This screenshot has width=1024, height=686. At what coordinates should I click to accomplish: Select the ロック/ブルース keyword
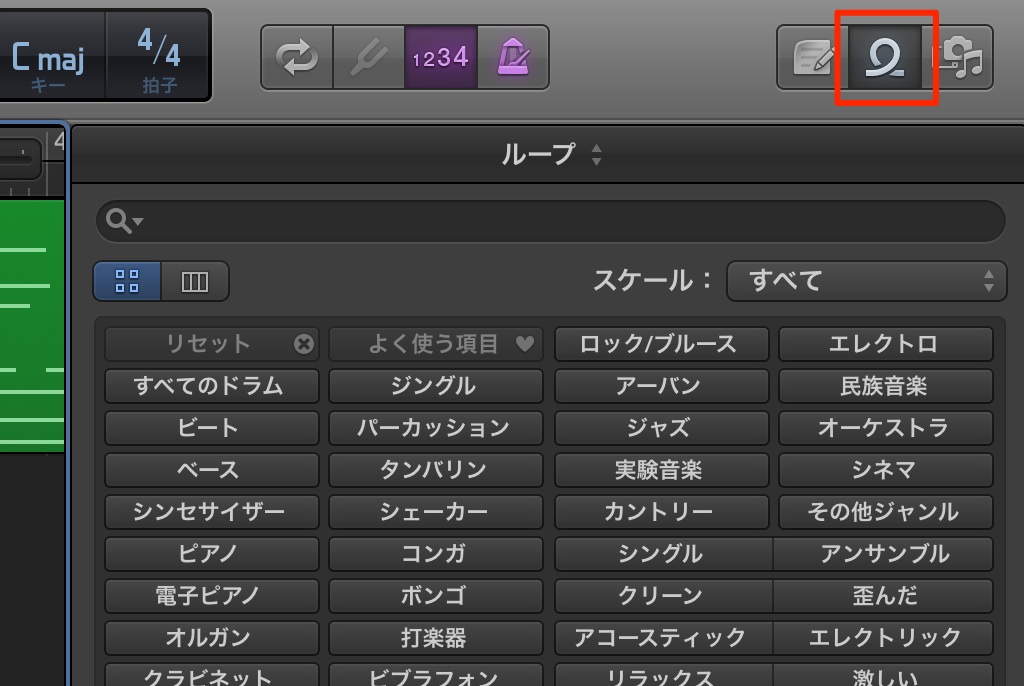pos(662,344)
